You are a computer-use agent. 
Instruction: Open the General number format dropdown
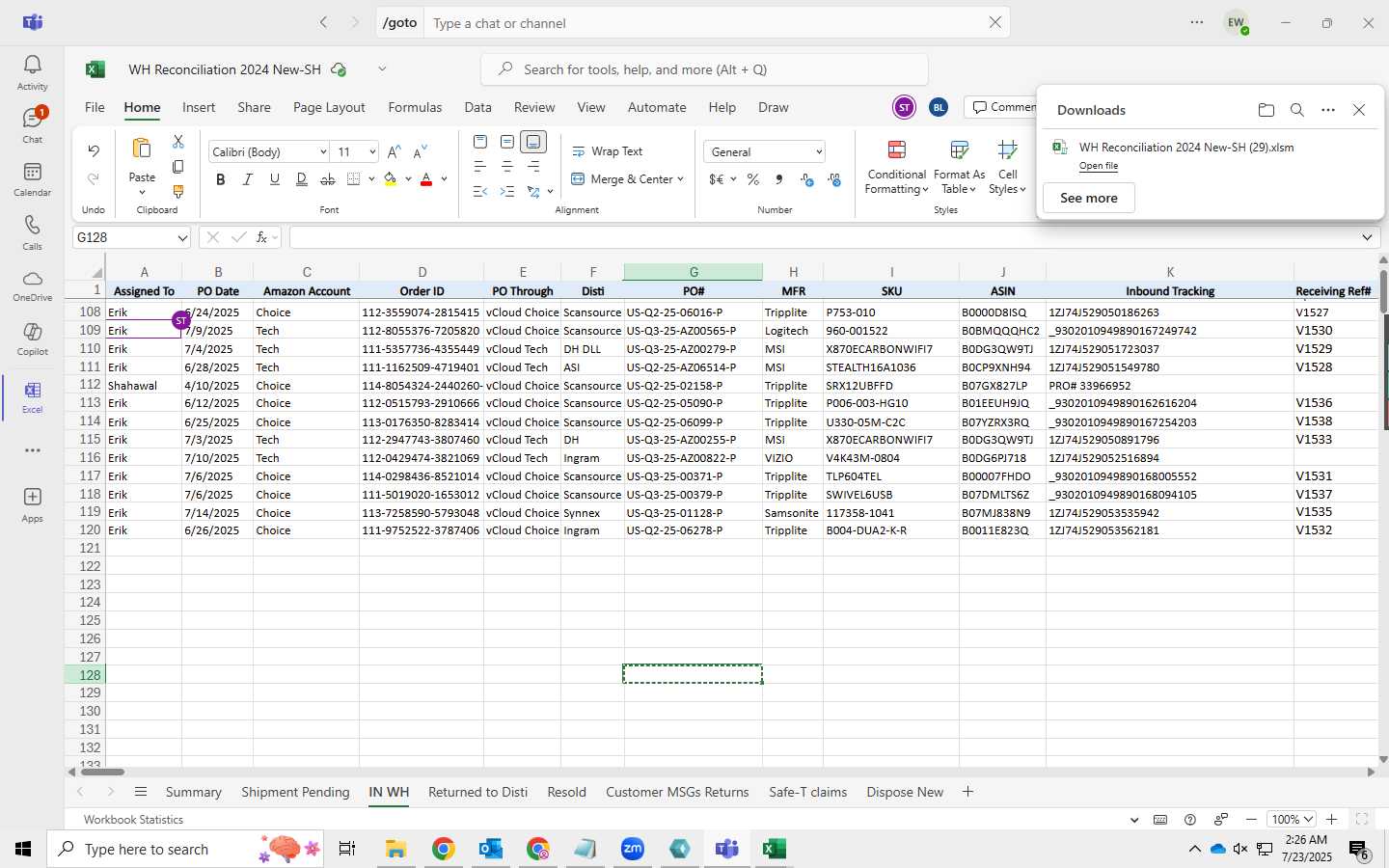(x=819, y=152)
